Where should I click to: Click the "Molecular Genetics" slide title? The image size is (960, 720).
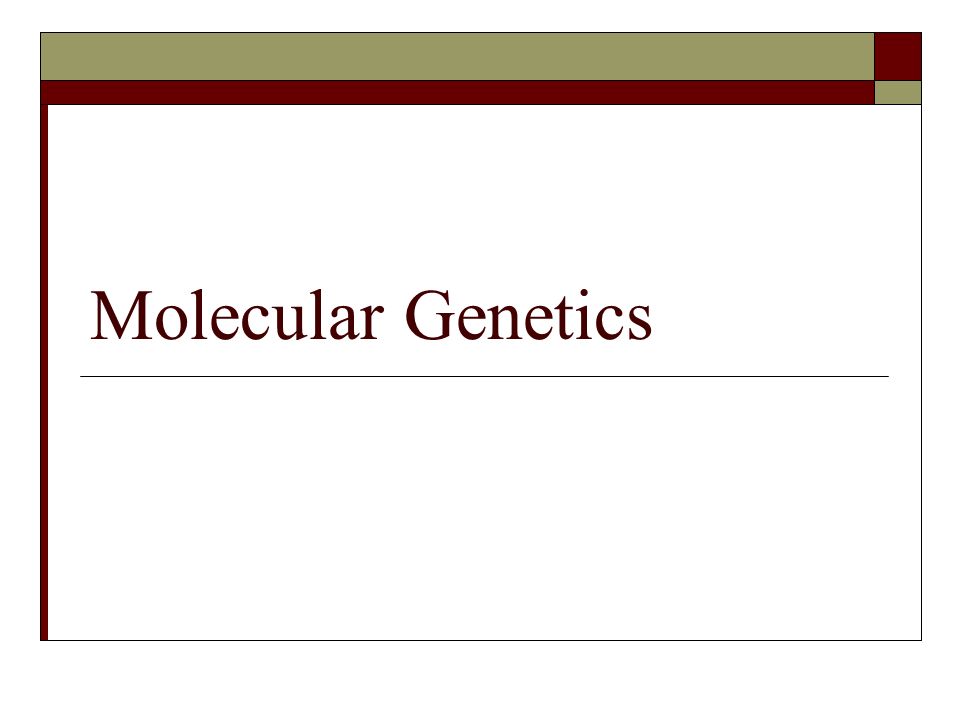[x=371, y=315]
